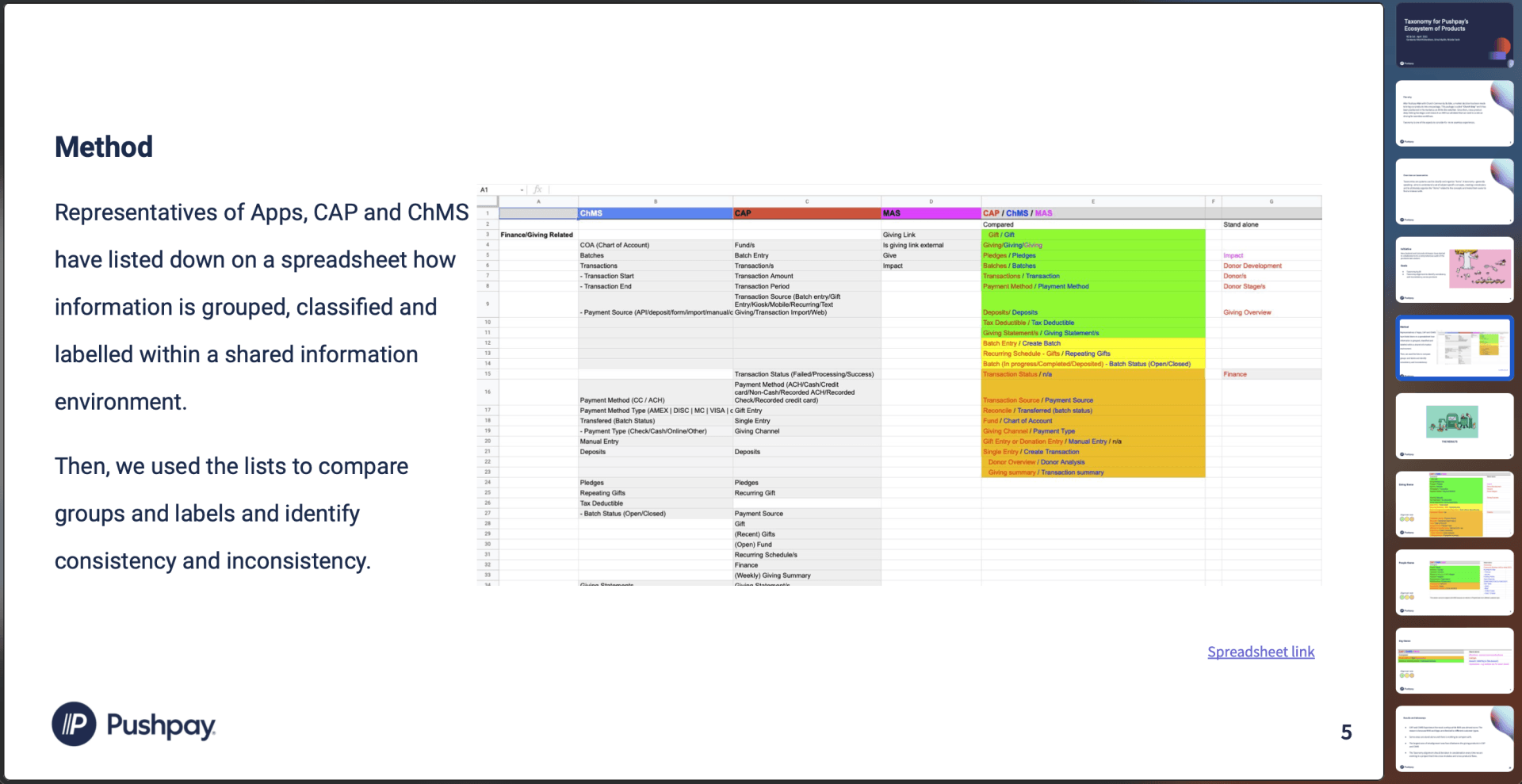Click the 'Giving Channel' cell in CAP column

tap(807, 431)
